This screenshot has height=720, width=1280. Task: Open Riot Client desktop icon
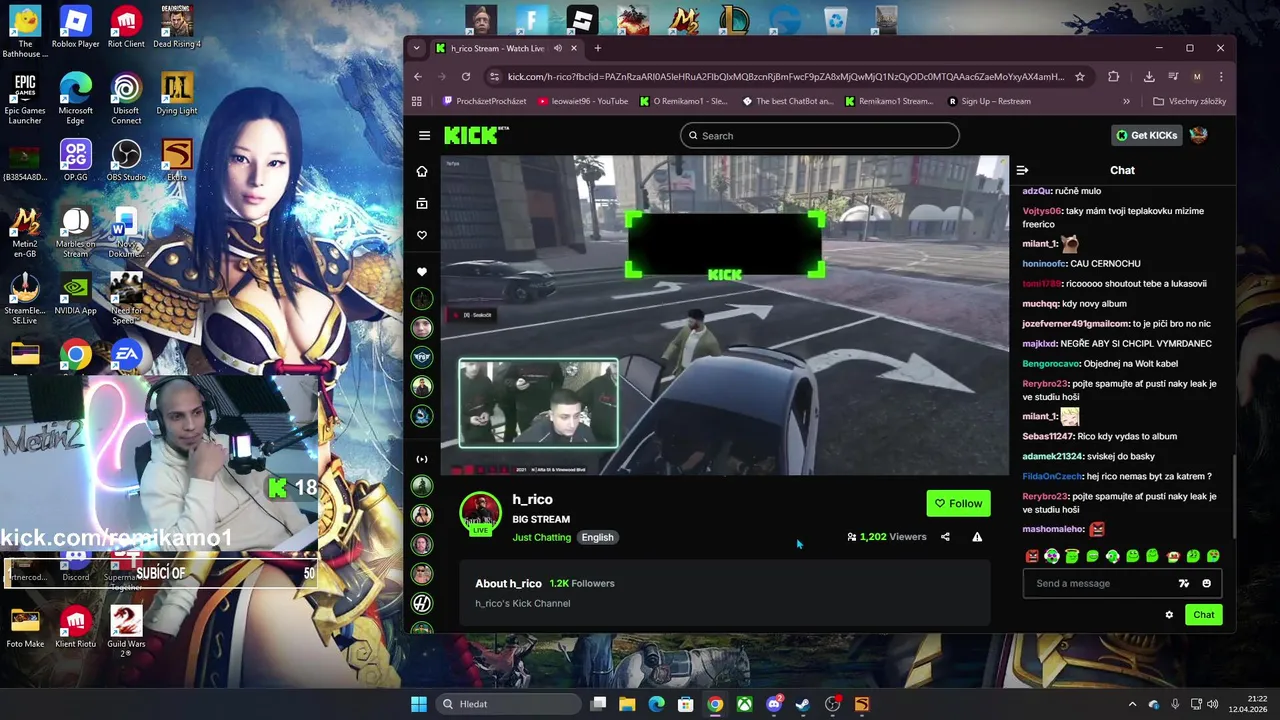coord(126,27)
